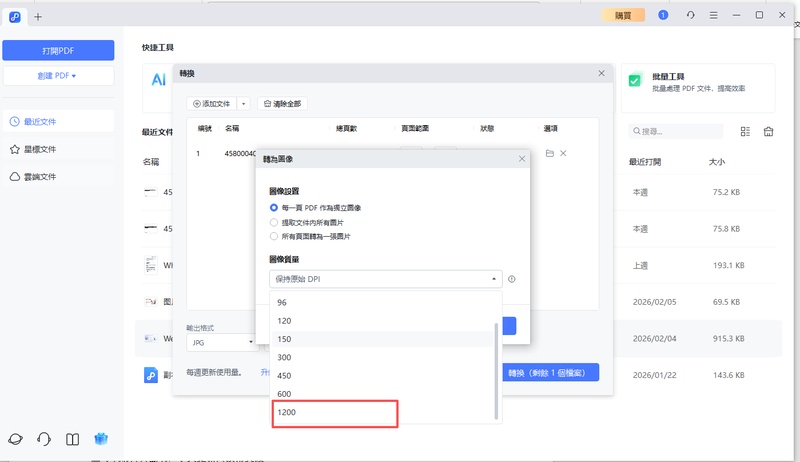800x462 pixels.
Task: Select 提取文件內所有圖片 radio
Action: pyautogui.click(x=274, y=222)
